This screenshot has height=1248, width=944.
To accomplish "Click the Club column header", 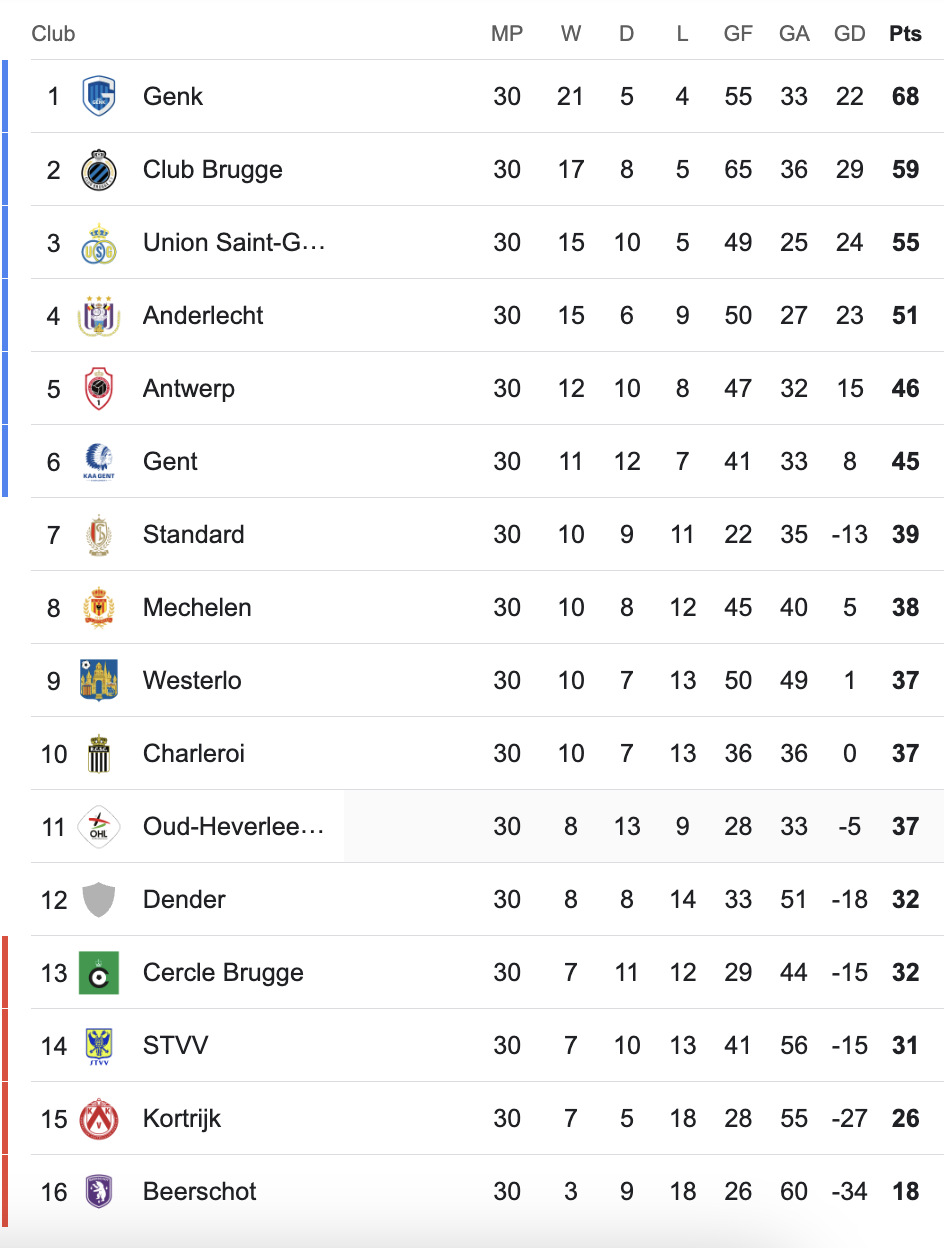I will 53,33.
